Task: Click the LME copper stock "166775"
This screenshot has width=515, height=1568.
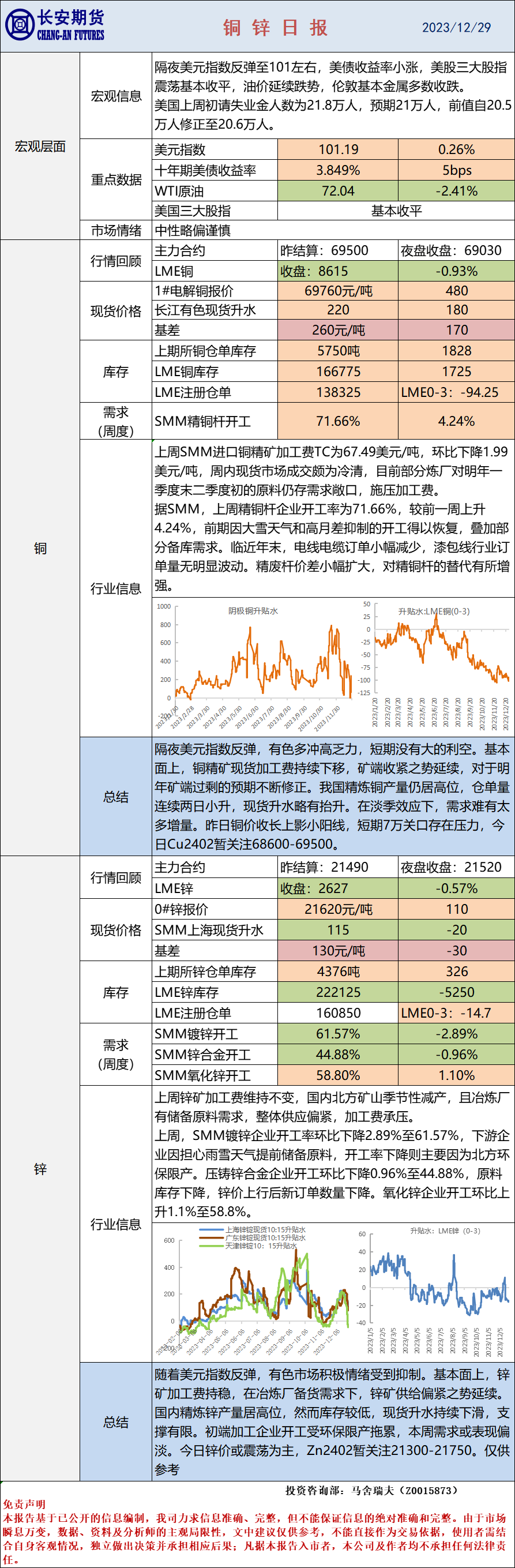Action: click(x=338, y=372)
